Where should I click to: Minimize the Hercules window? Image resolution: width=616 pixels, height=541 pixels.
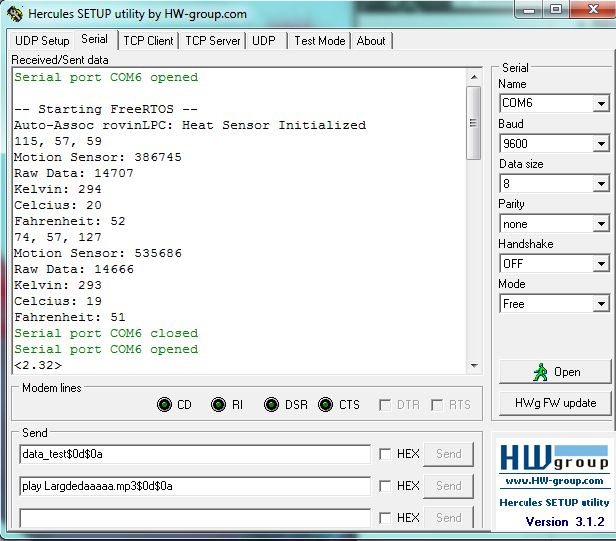click(529, 9)
